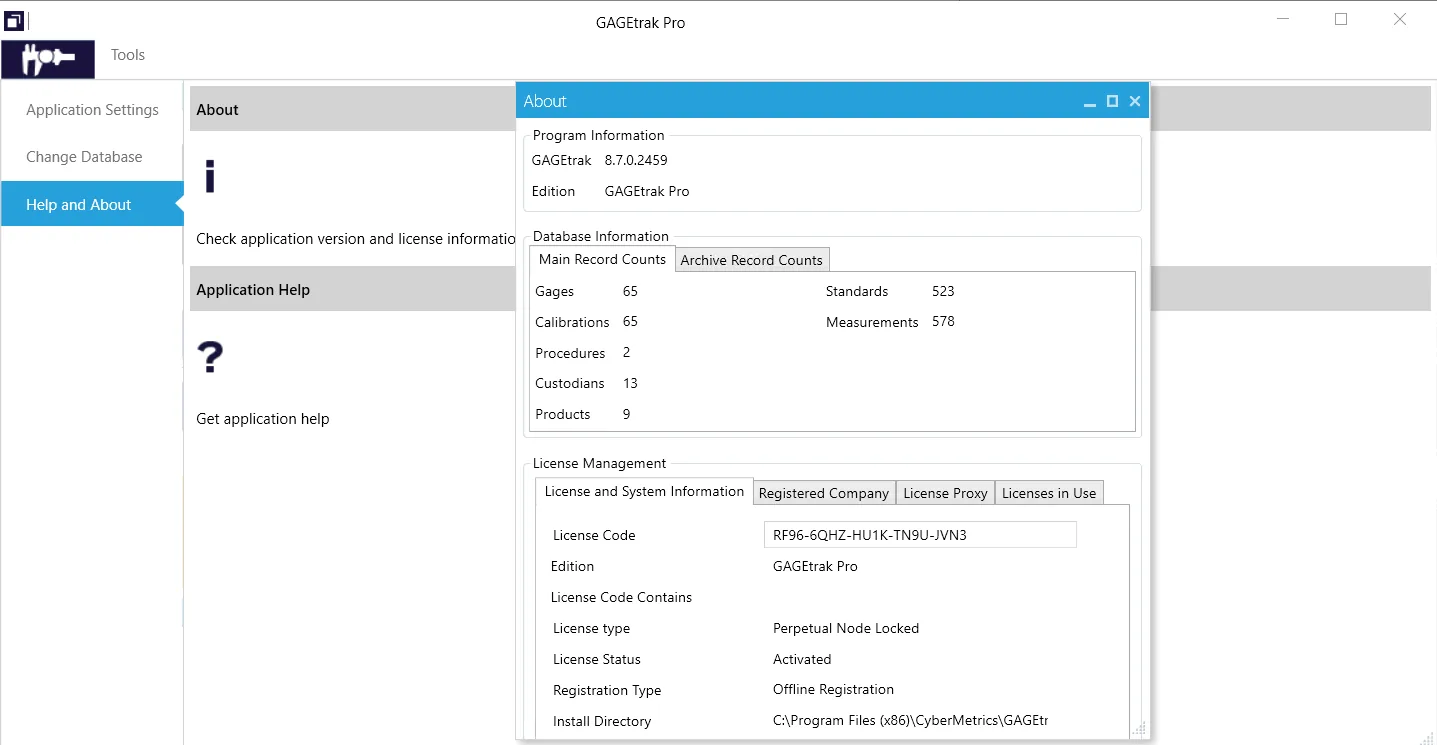Screen dimensions: 1437x745
Task: Close the GAGEtrak Pro main window
Action: (1400, 19)
